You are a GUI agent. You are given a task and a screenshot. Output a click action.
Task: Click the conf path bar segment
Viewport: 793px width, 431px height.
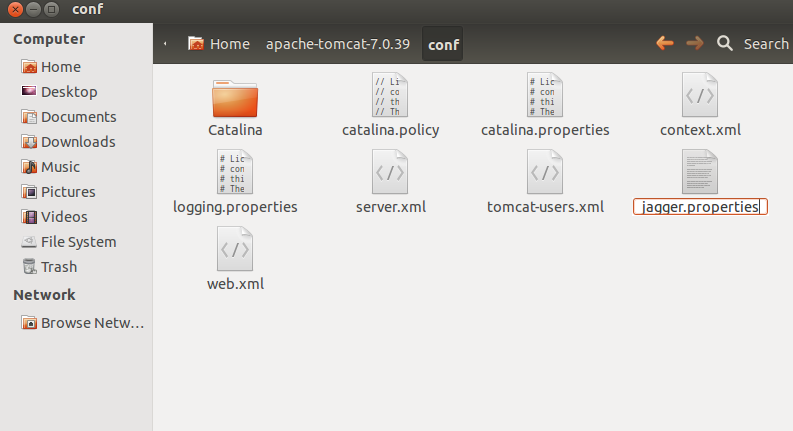[443, 44]
